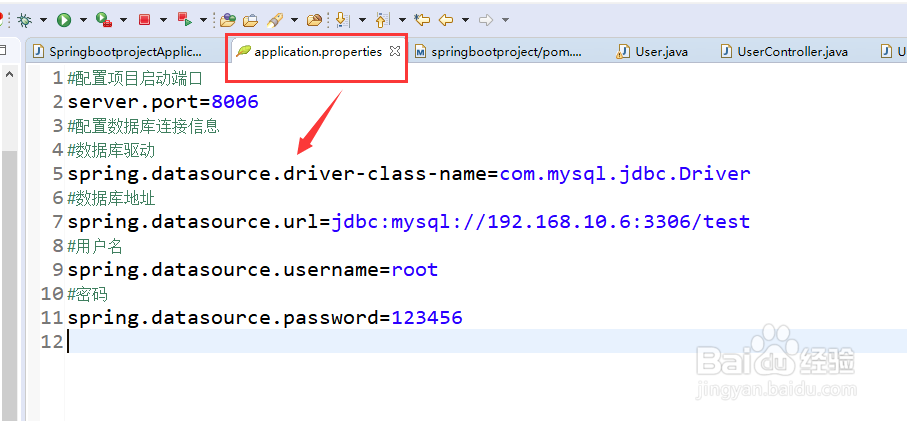Click the Run External Tools icon
The width and height of the screenshot is (907, 421).
click(104, 20)
